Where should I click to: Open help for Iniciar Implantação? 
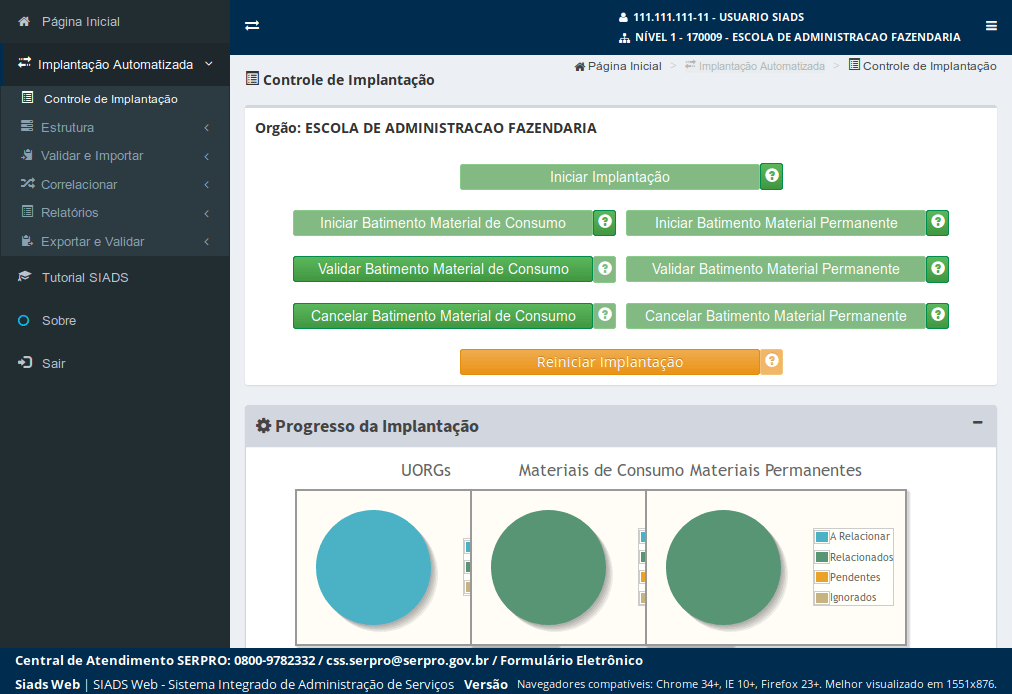pos(771,176)
